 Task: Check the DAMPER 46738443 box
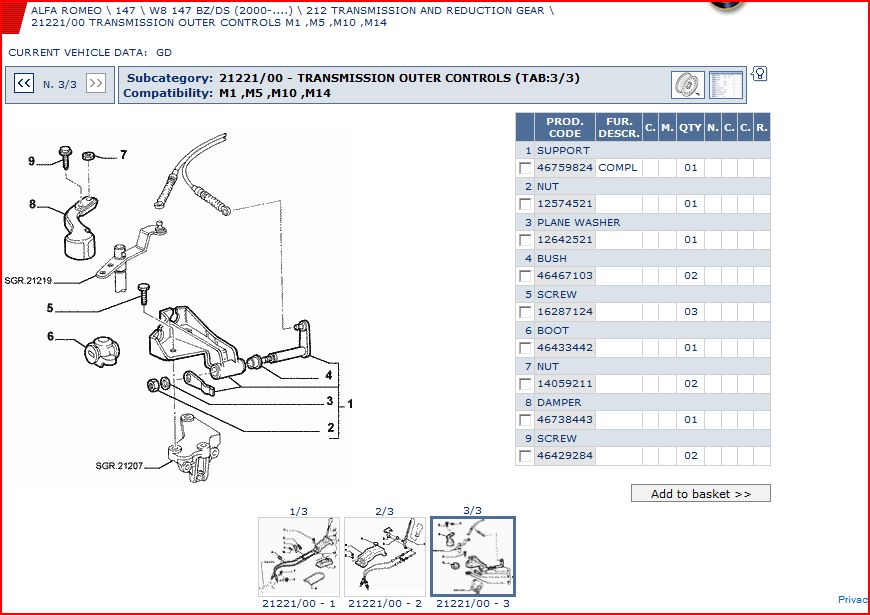click(525, 420)
